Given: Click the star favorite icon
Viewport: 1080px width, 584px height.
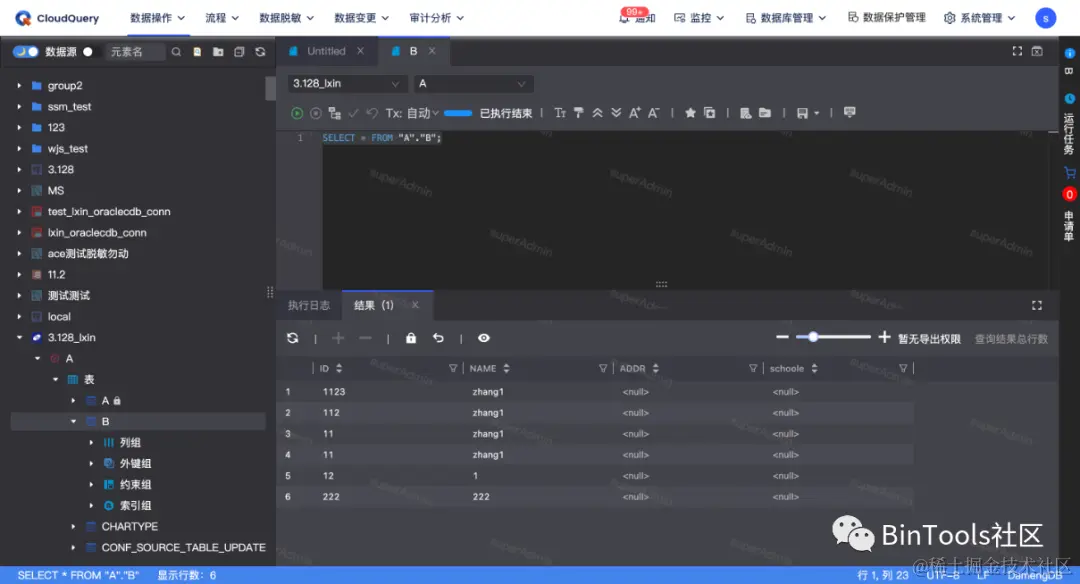Looking at the screenshot, I should (690, 113).
